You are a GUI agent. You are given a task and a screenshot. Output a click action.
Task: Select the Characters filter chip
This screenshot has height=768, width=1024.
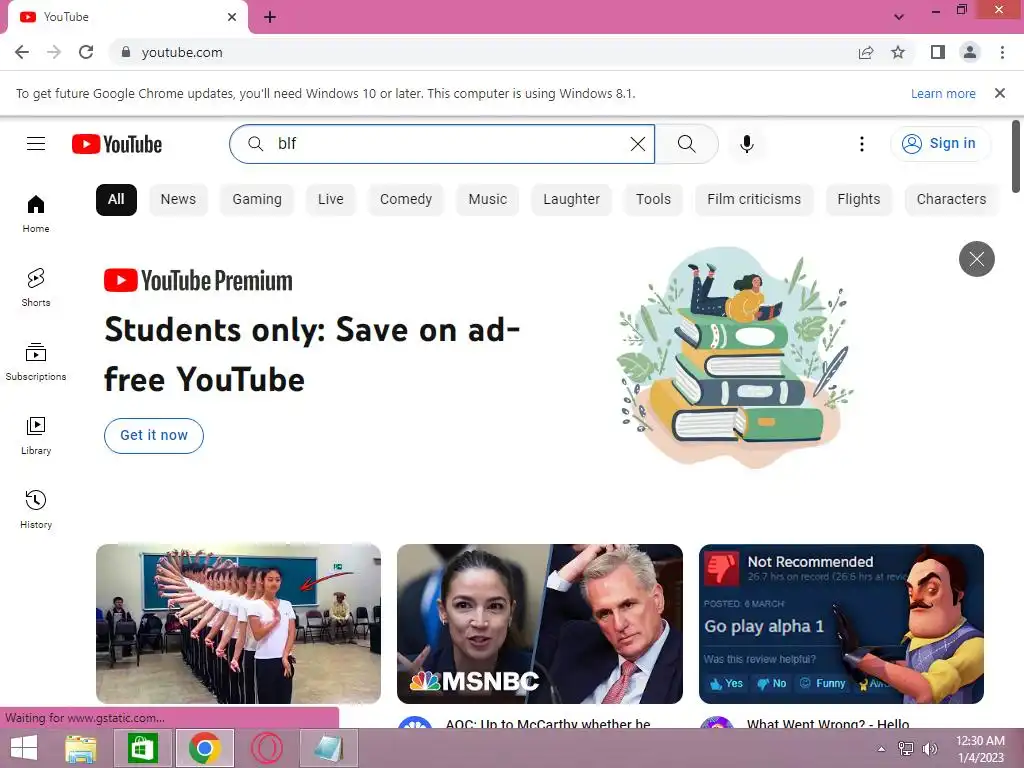click(952, 199)
